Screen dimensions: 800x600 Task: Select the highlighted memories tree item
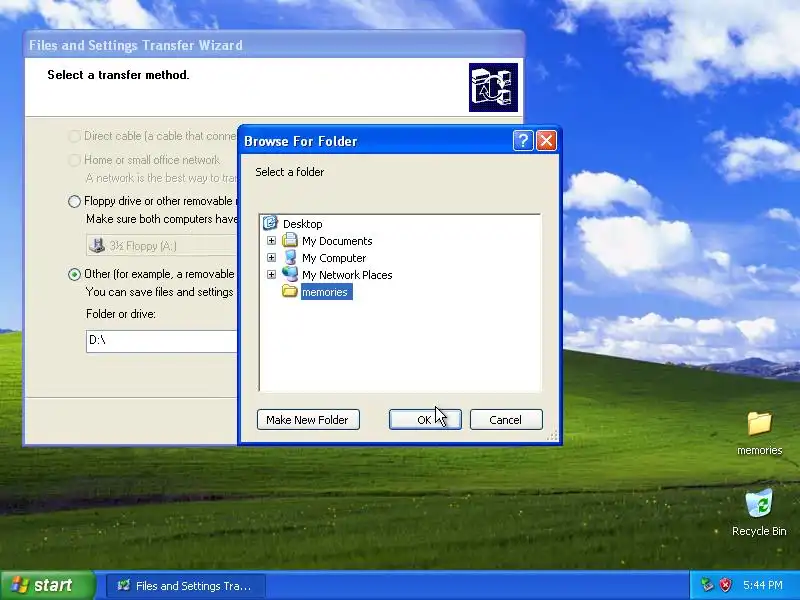tap(327, 292)
